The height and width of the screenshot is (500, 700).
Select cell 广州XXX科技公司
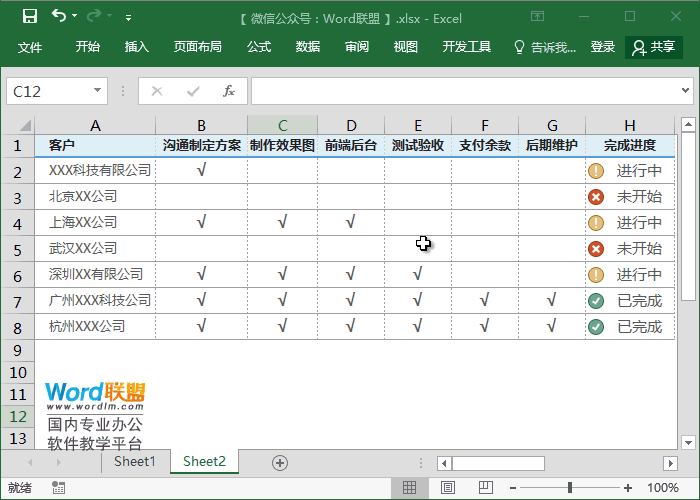pyautogui.click(x=95, y=300)
